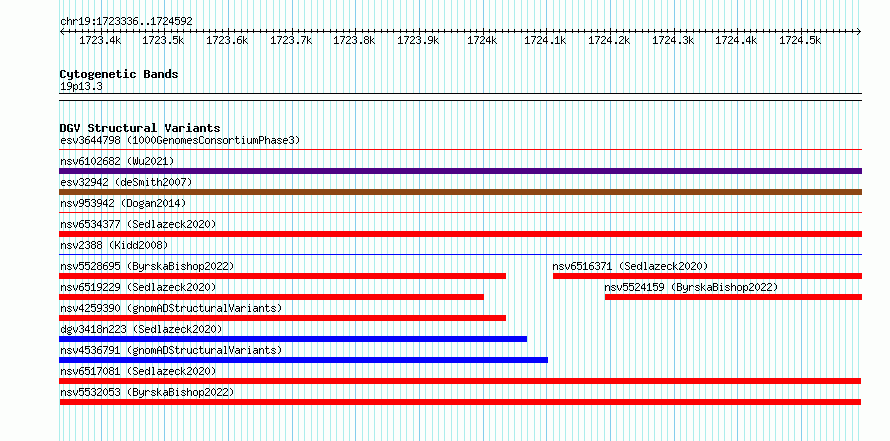The image size is (890, 441).
Task: Click the nsv5528695 (ByrskaBishop2022) label
Action: coord(147,266)
